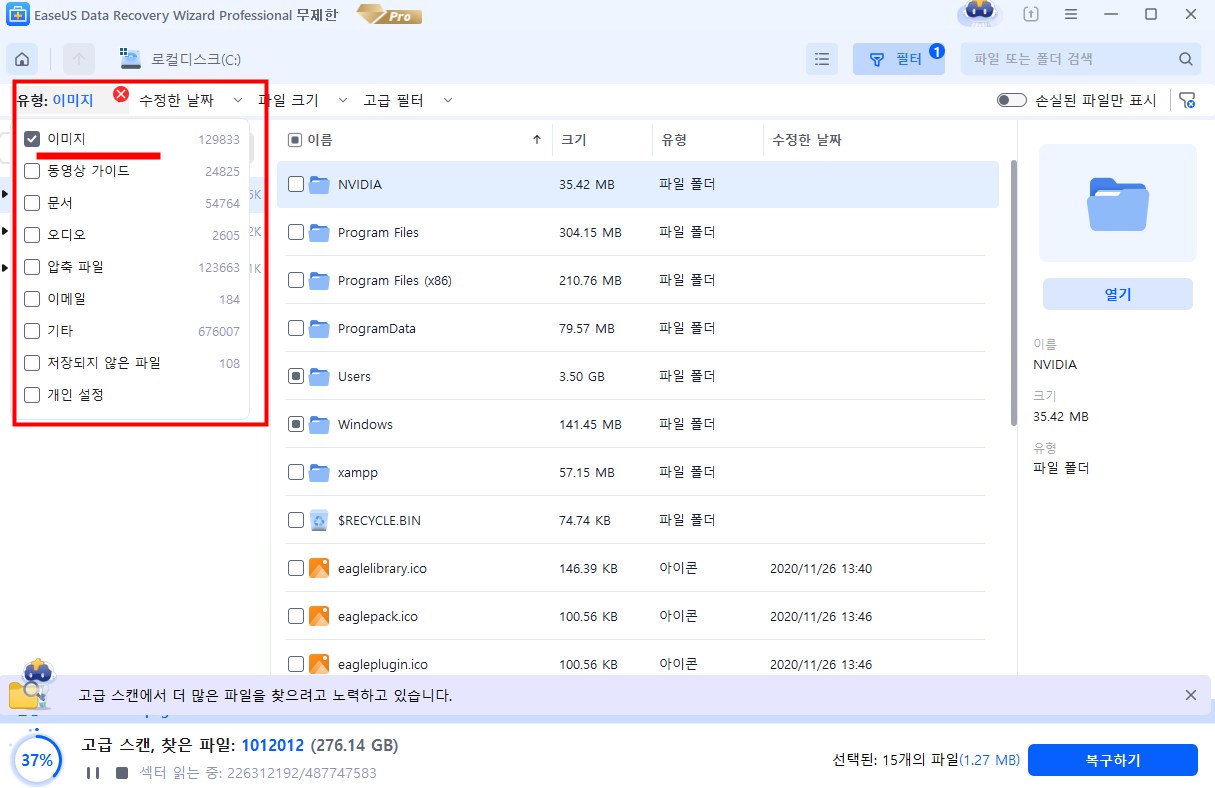This screenshot has width=1215, height=788.
Task: Click the file or folder search field
Action: pos(1070,59)
